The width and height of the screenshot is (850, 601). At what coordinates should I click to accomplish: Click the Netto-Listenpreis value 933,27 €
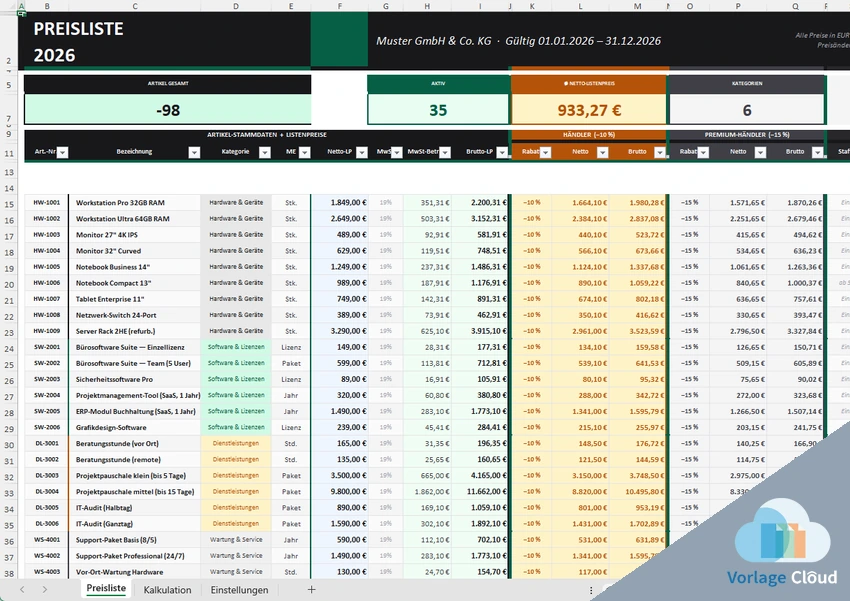click(589, 110)
